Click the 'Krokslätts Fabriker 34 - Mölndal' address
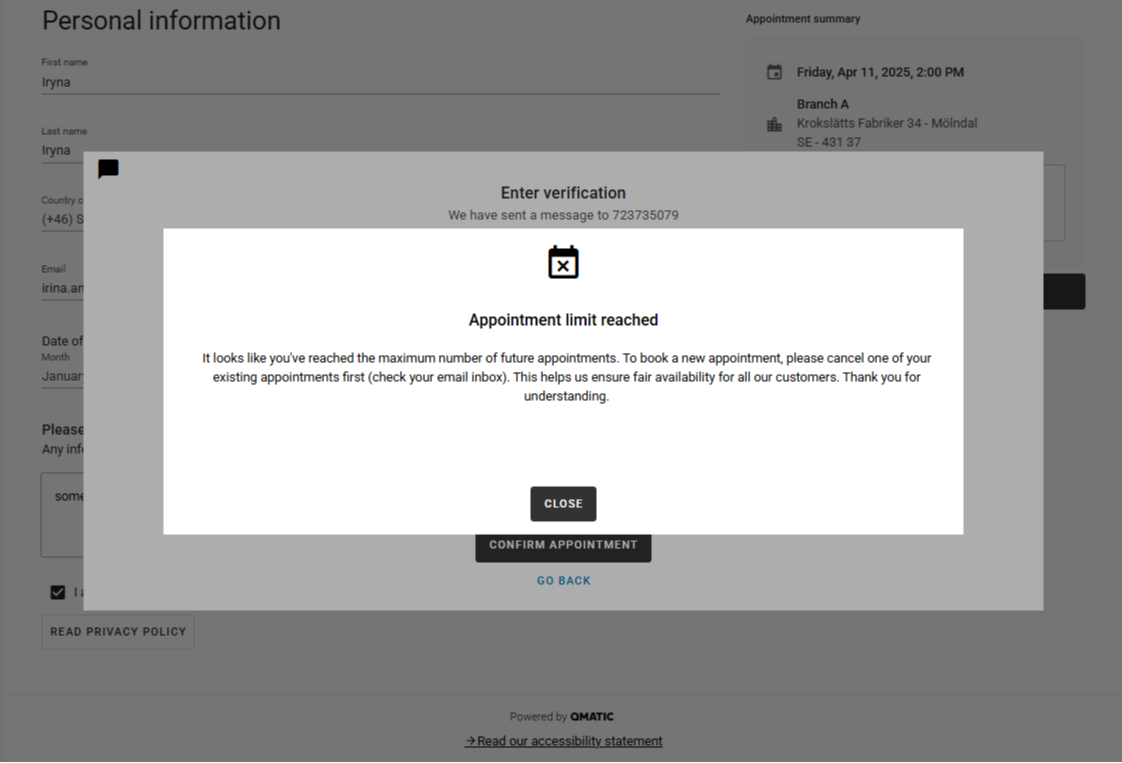 click(887, 123)
